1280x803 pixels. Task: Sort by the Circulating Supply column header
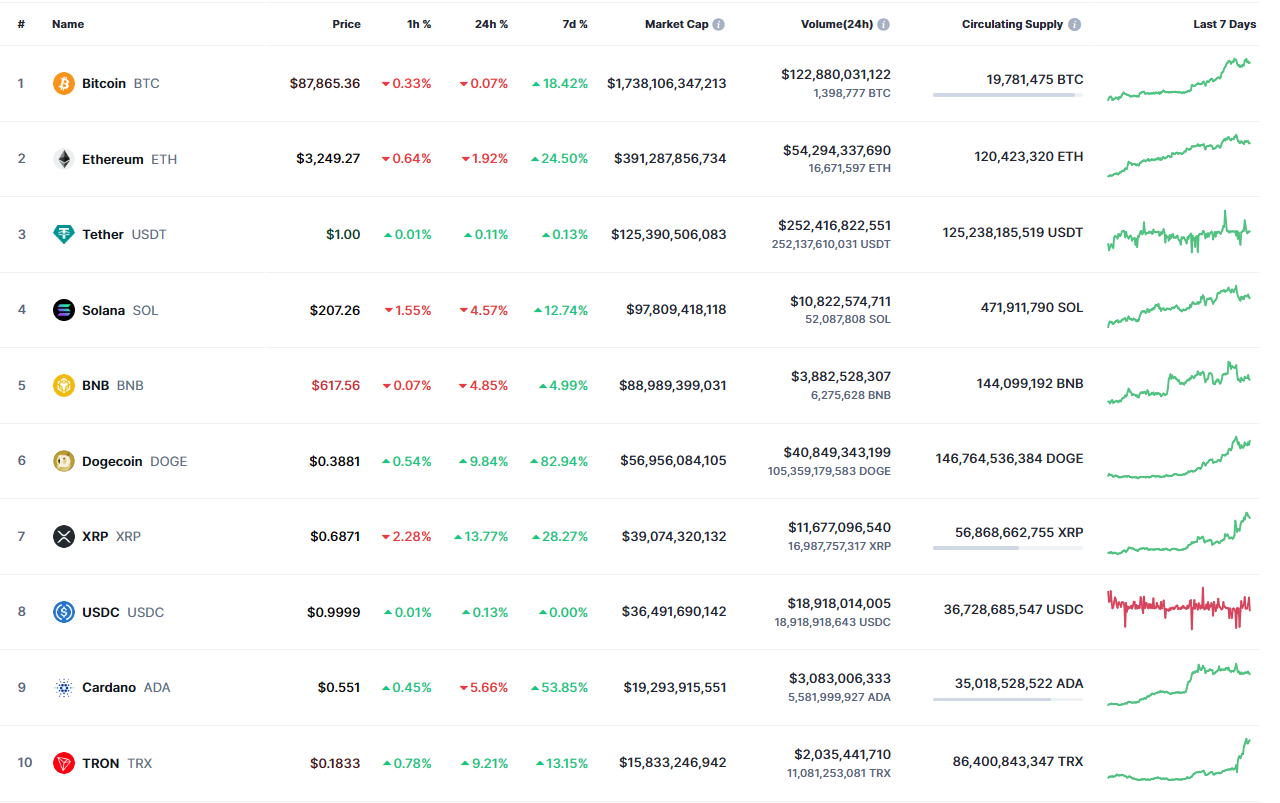1013,24
